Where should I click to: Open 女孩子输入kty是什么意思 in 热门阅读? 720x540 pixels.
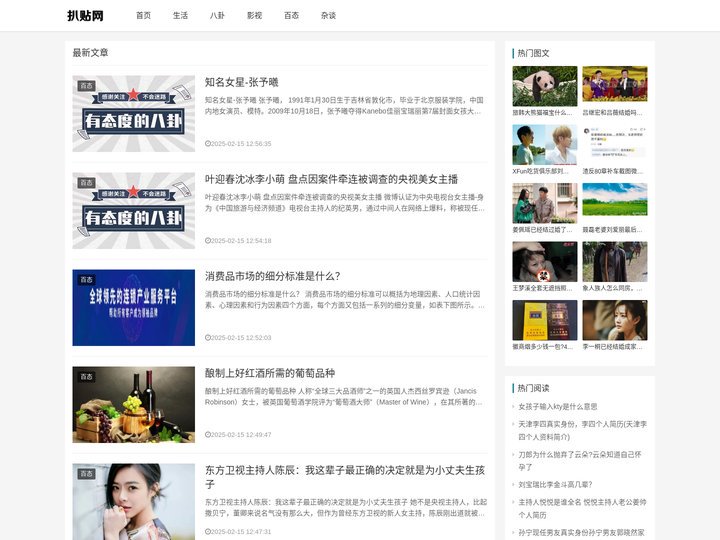click(558, 407)
